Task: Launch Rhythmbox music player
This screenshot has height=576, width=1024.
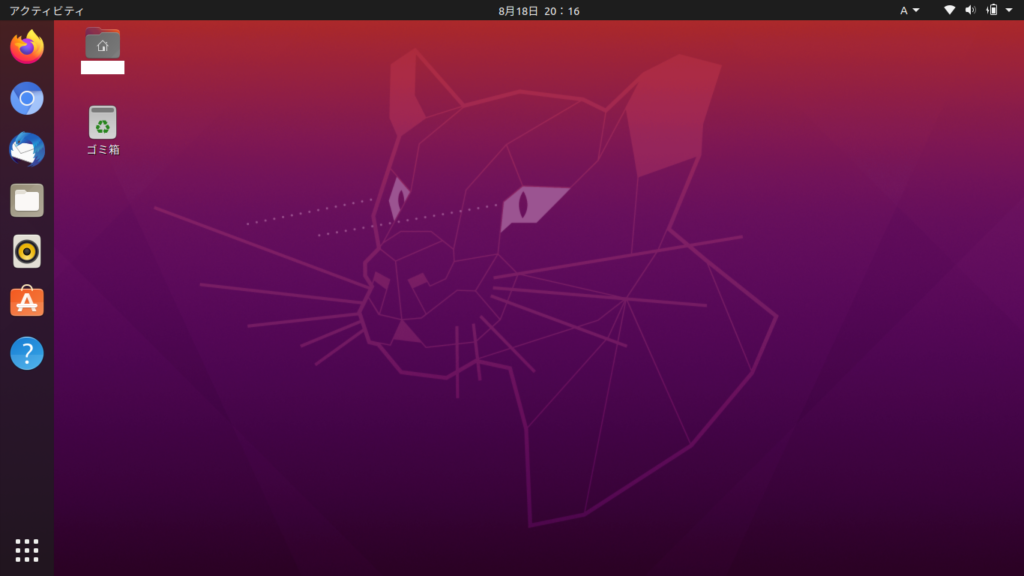Action: (x=27, y=251)
